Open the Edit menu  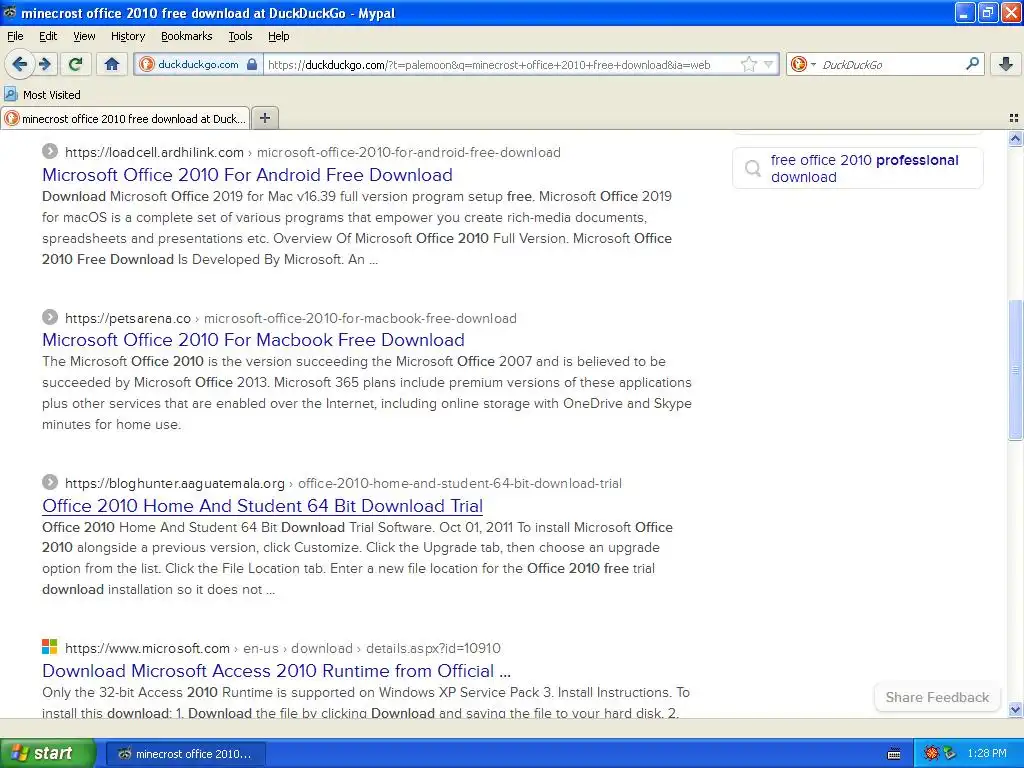point(48,36)
